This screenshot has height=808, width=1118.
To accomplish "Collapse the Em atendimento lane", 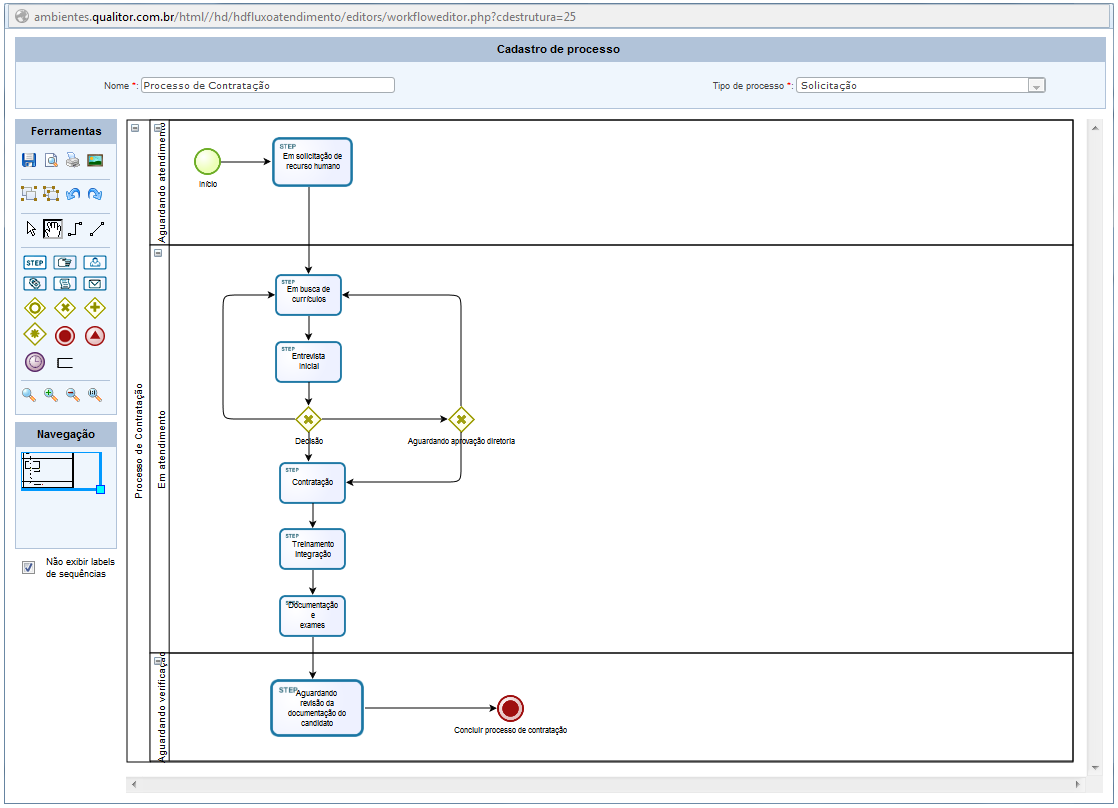I will point(158,253).
